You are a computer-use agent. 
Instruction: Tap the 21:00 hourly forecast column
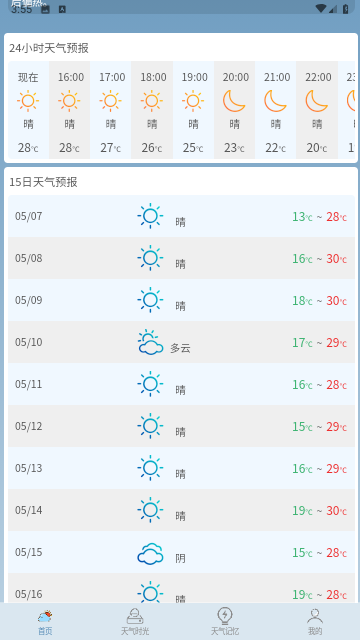pyautogui.click(x=276, y=110)
